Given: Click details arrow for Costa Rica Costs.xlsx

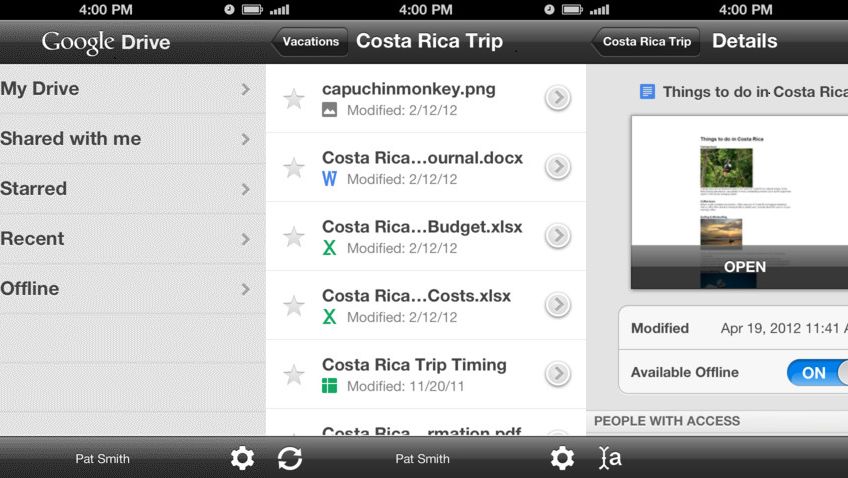Looking at the screenshot, I should pos(558,305).
